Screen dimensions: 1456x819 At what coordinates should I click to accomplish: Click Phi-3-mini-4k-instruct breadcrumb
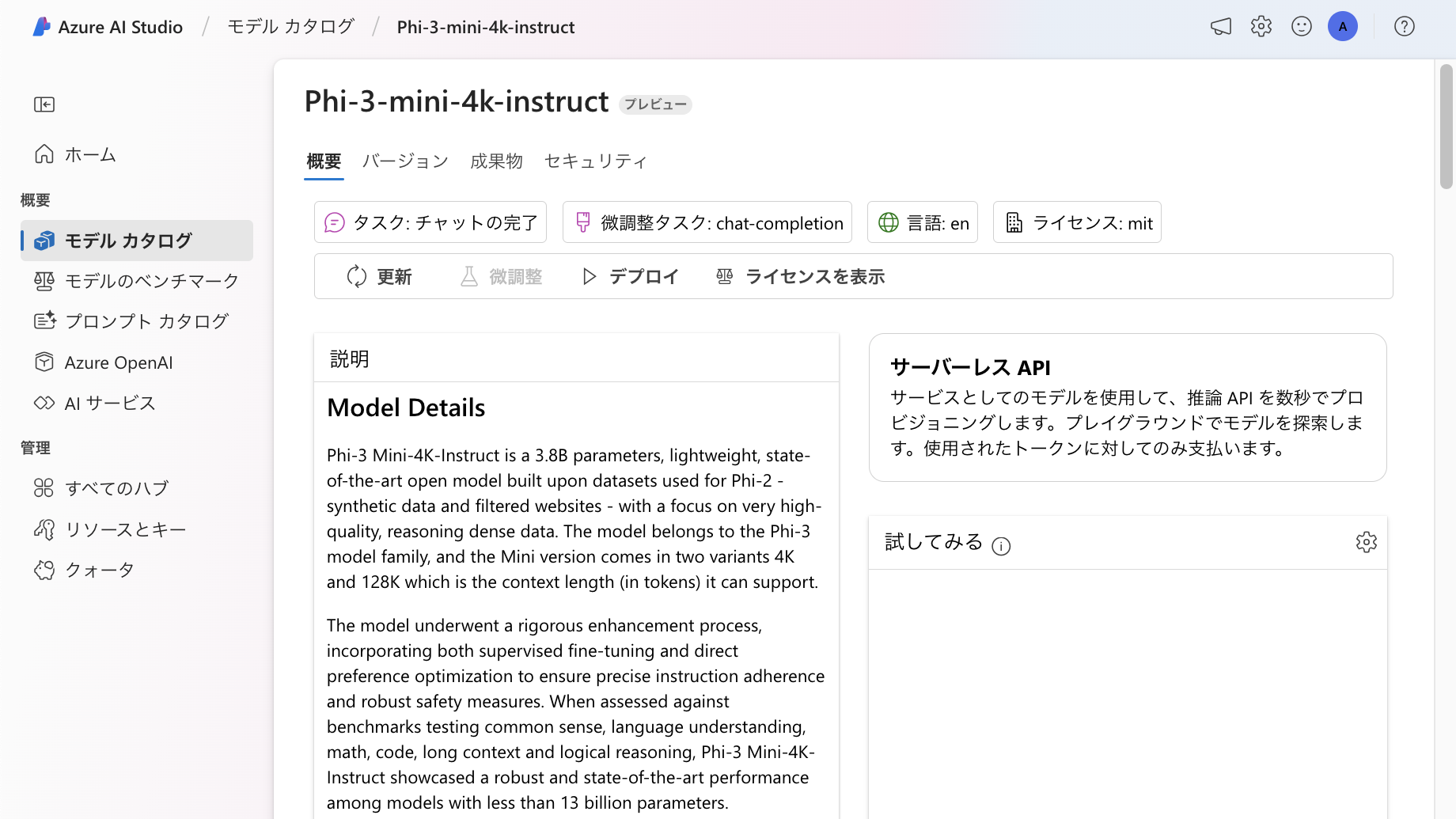(x=486, y=27)
